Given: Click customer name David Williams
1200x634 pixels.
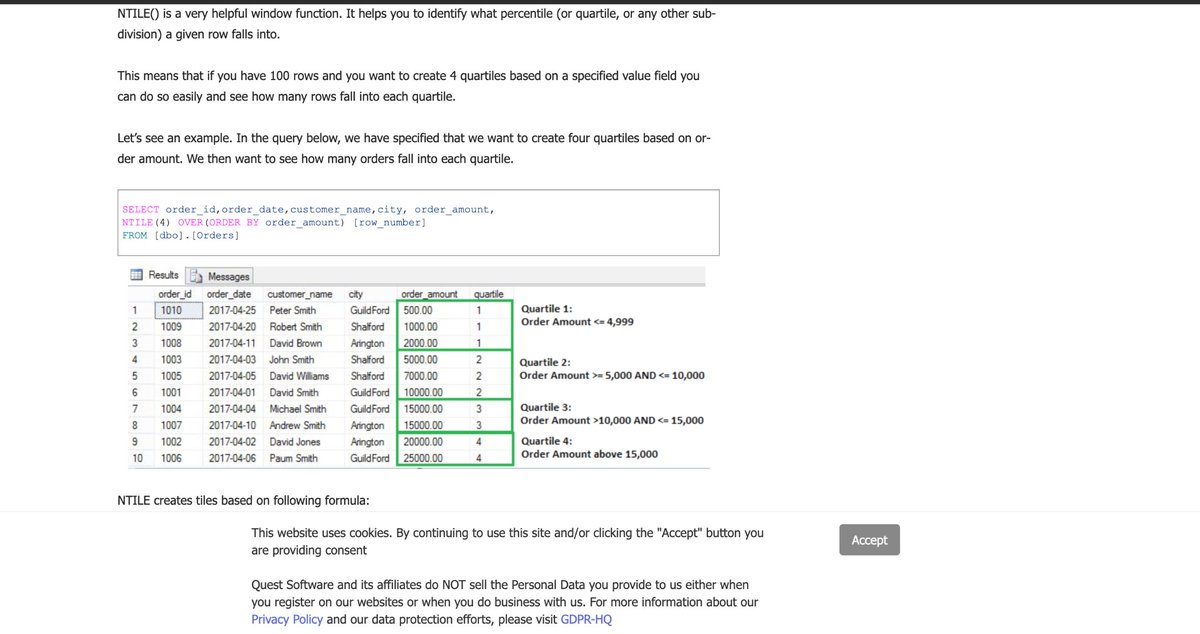Looking at the screenshot, I should click(299, 376).
